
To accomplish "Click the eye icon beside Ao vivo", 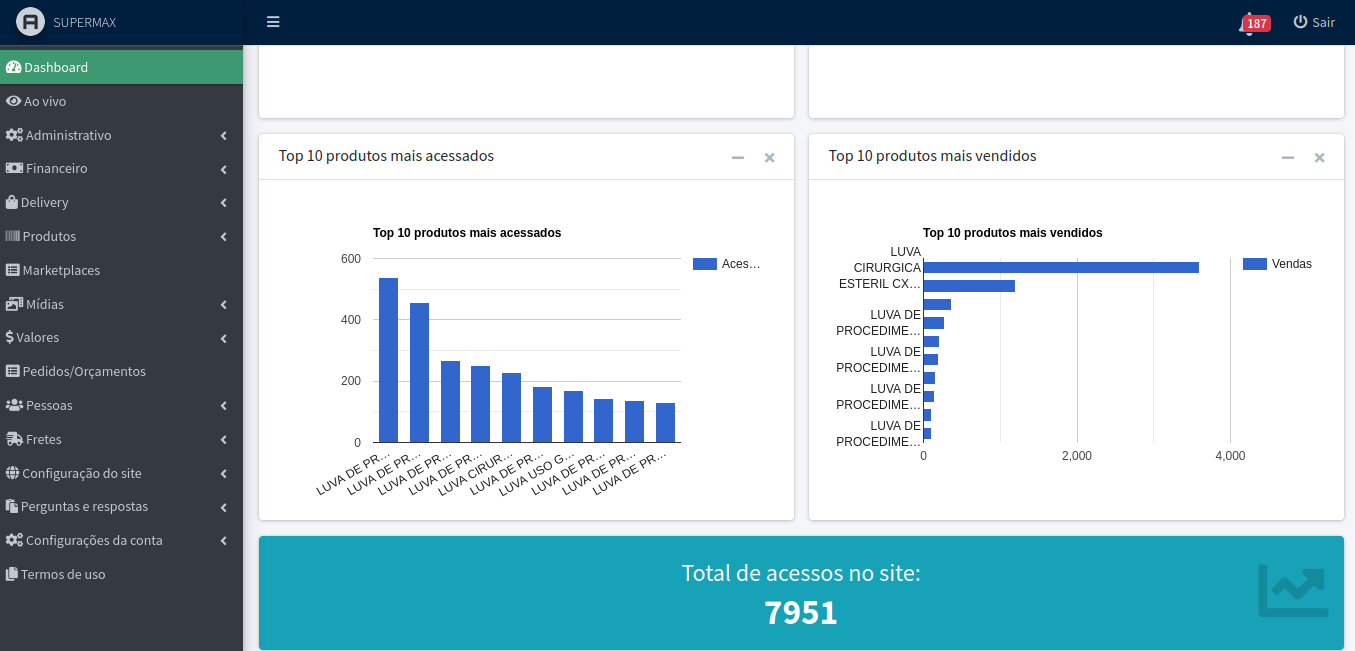I will 13,101.
